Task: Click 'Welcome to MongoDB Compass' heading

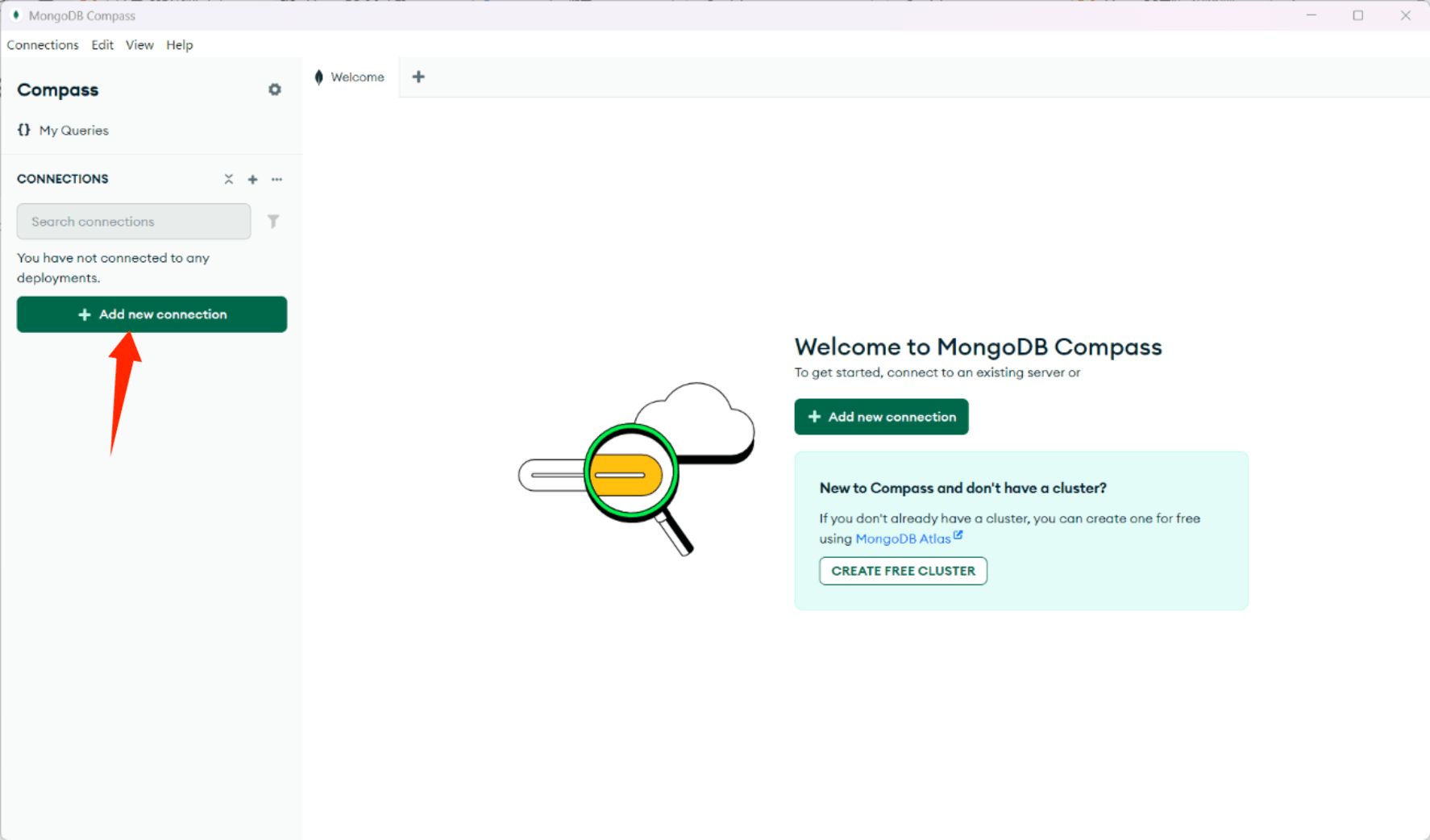Action: pyautogui.click(x=978, y=347)
